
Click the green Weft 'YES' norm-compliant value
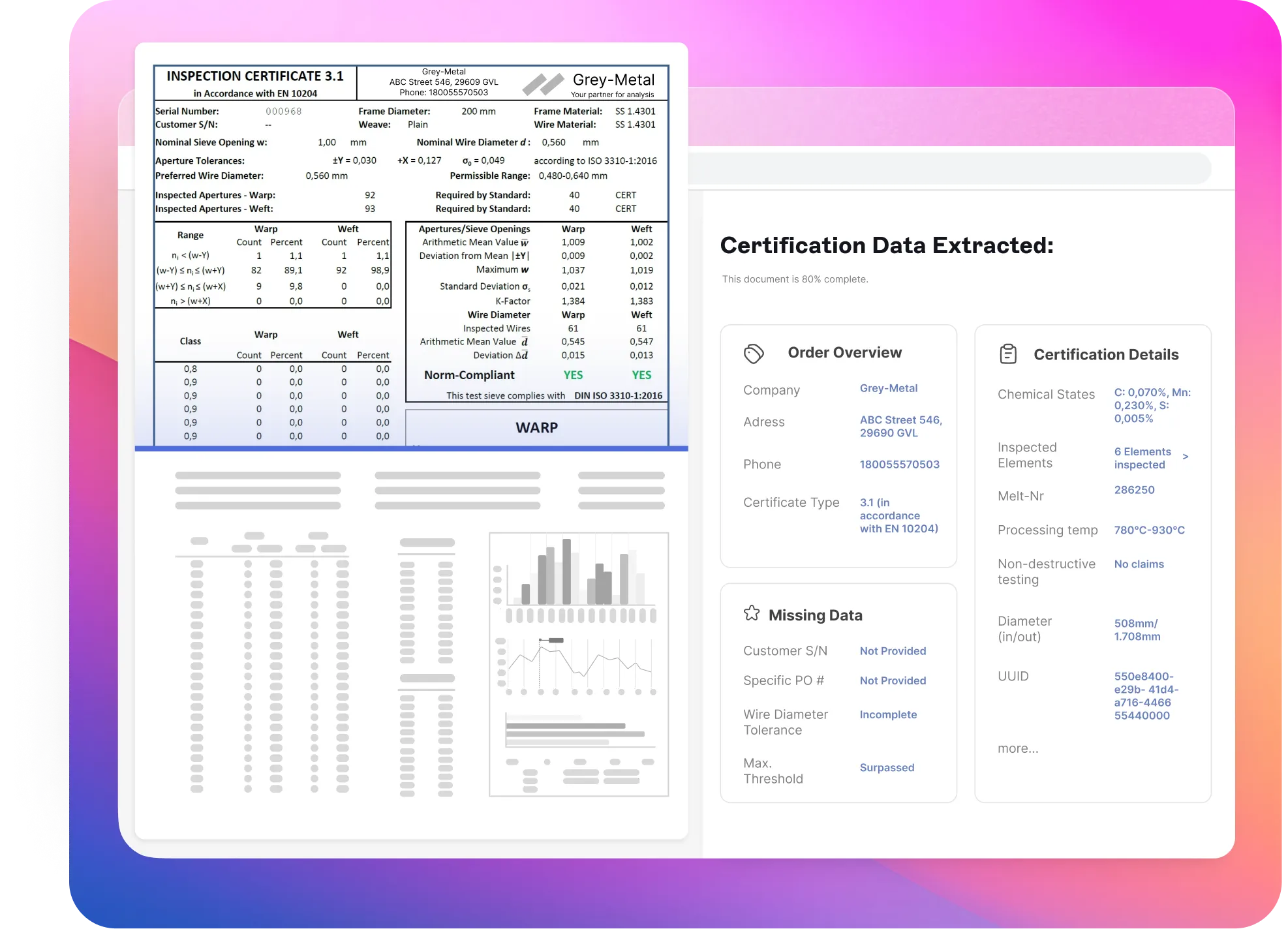(x=641, y=375)
